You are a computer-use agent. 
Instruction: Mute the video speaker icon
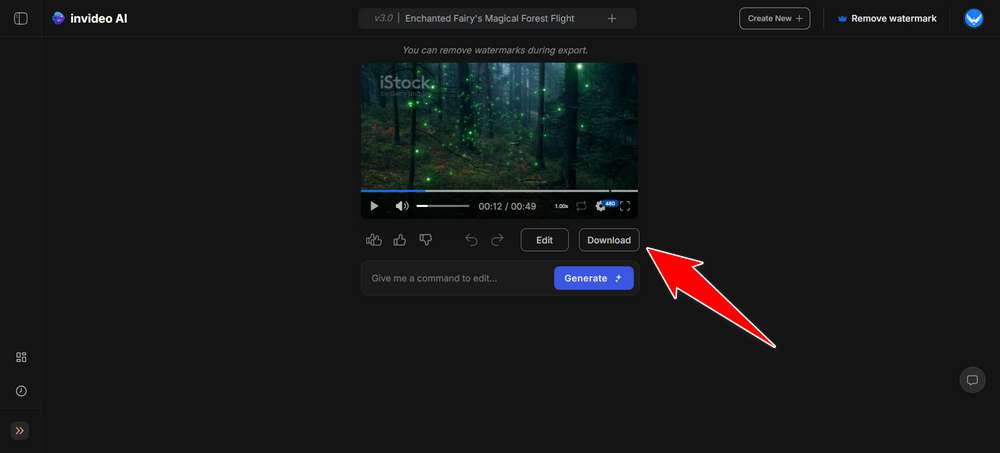click(x=402, y=206)
